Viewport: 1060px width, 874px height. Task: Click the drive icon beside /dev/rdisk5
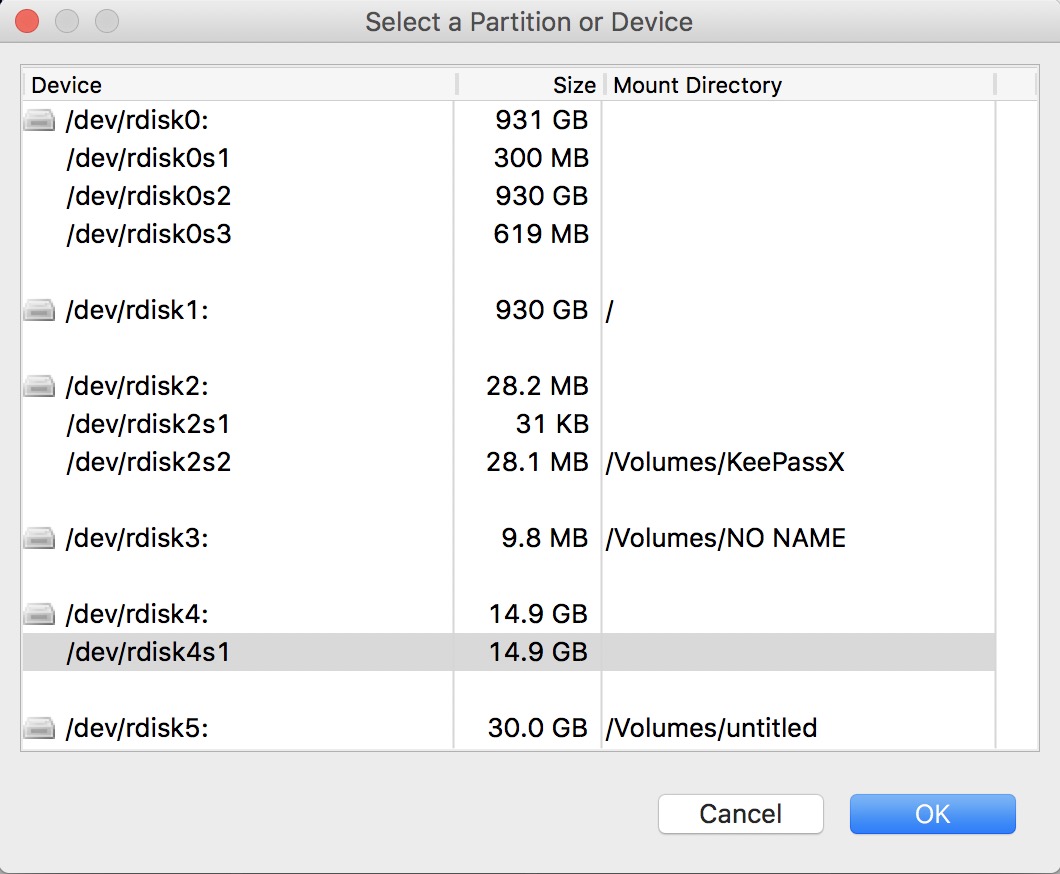click(39, 729)
